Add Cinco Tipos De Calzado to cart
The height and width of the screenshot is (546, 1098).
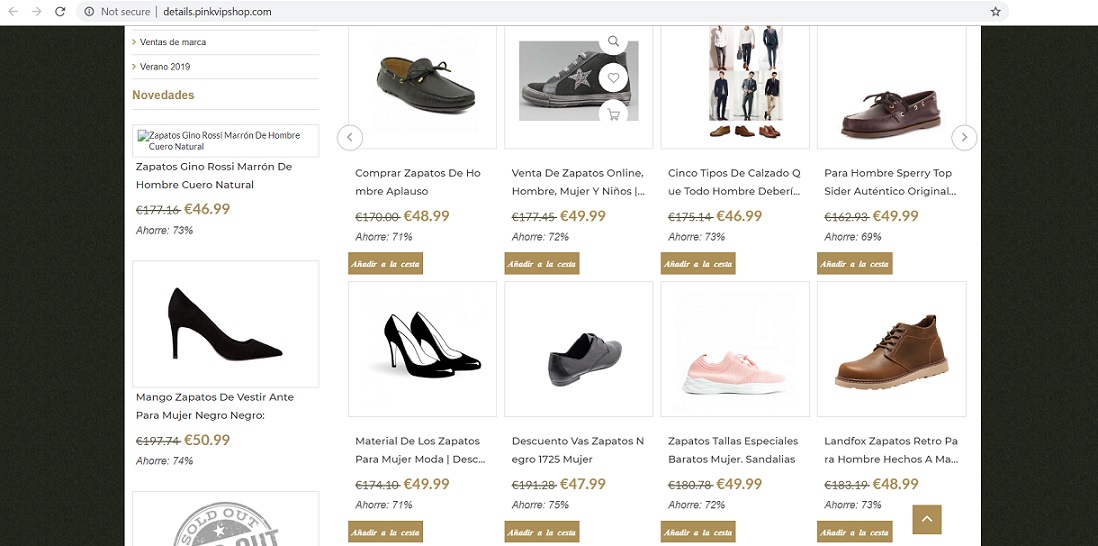[x=698, y=263]
